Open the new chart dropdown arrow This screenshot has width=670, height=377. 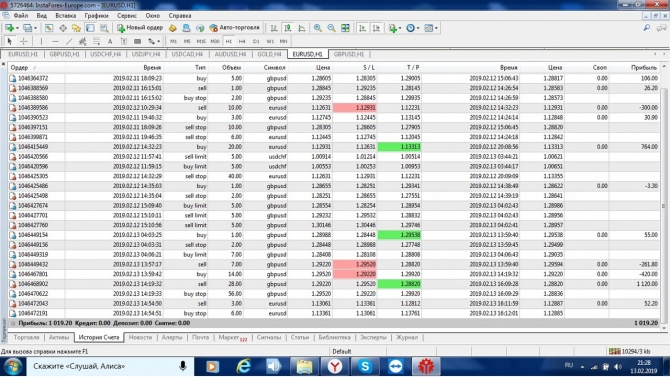[17, 28]
